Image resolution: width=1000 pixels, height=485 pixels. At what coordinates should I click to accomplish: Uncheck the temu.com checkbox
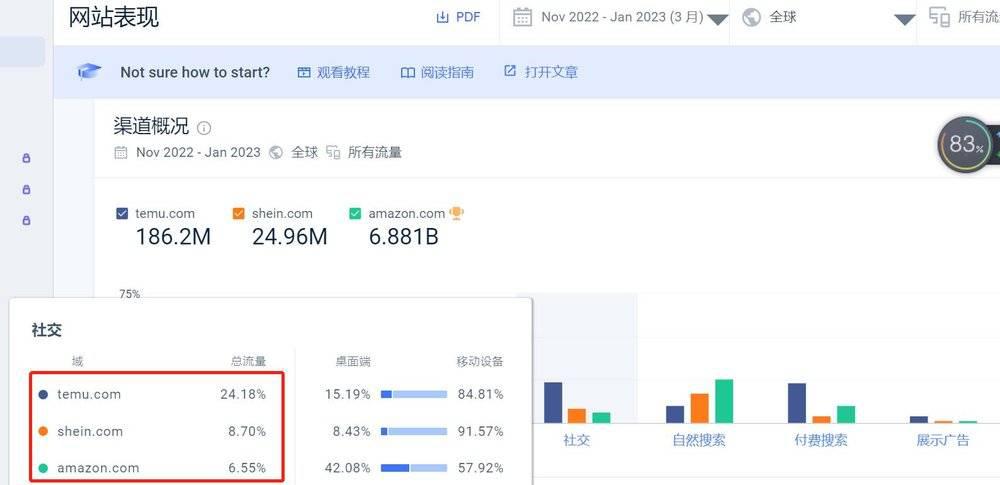coord(122,214)
